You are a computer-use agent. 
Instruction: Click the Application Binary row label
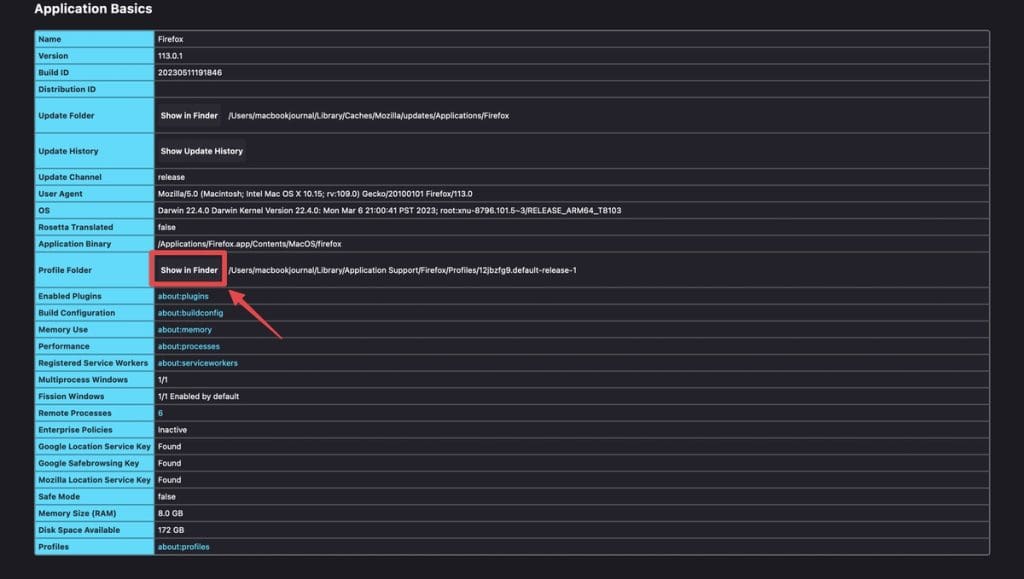(x=74, y=243)
